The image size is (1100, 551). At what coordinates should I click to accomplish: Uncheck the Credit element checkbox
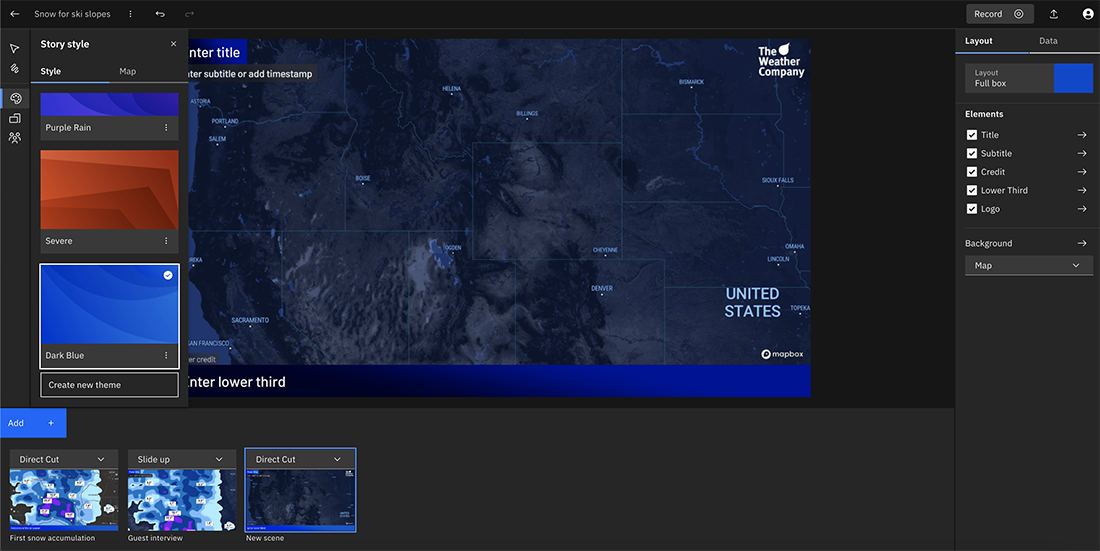point(972,172)
